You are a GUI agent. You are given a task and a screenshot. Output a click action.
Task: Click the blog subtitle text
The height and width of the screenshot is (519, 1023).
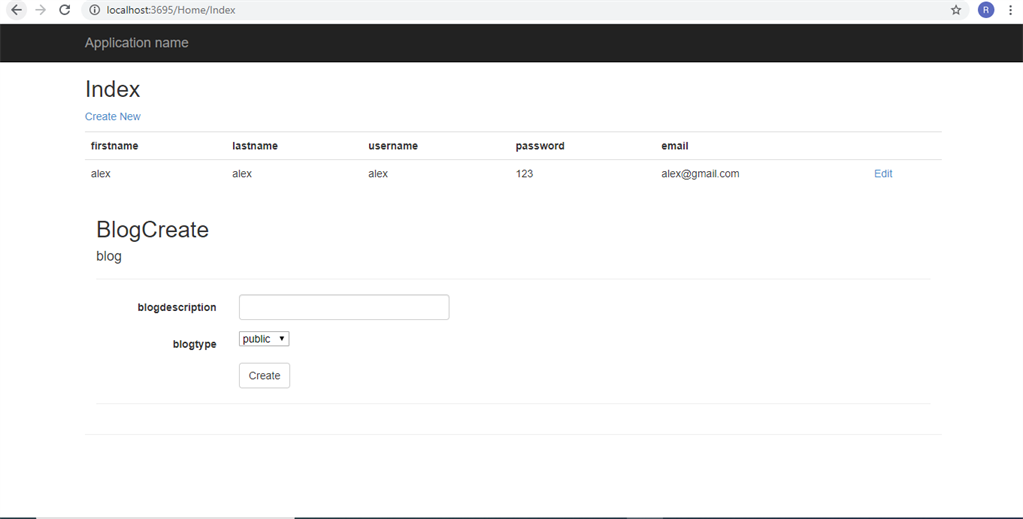point(108,256)
